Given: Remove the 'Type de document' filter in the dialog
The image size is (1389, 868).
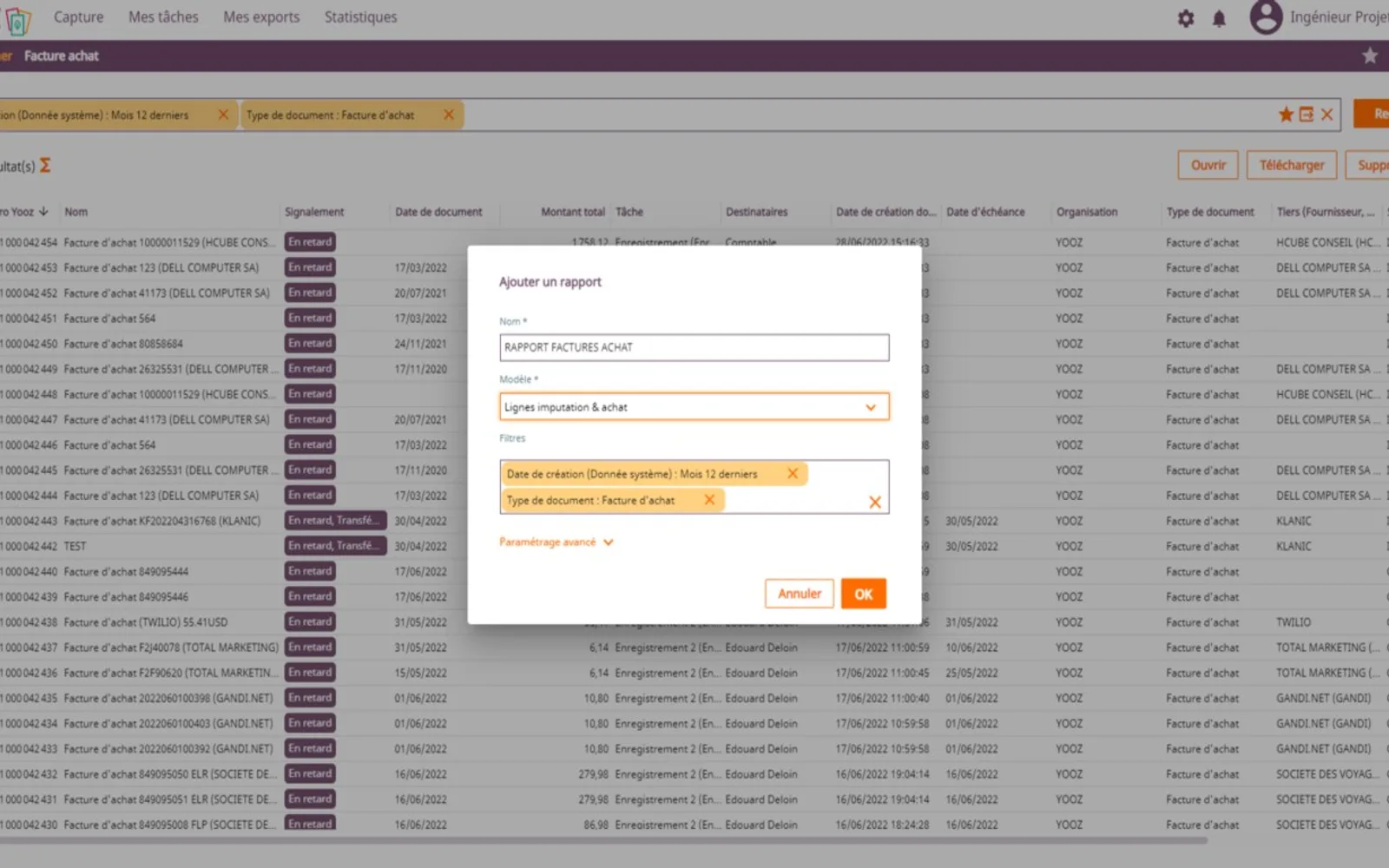Looking at the screenshot, I should tap(709, 499).
